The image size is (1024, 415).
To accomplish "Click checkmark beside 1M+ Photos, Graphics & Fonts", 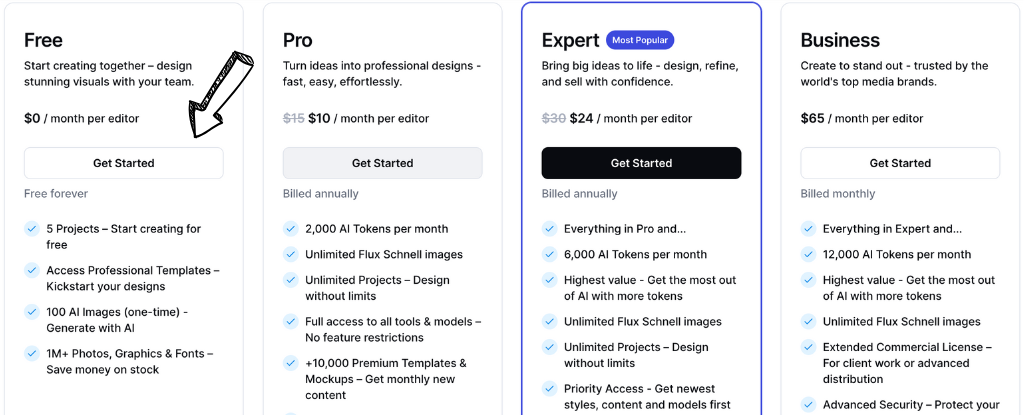I will click(x=32, y=354).
